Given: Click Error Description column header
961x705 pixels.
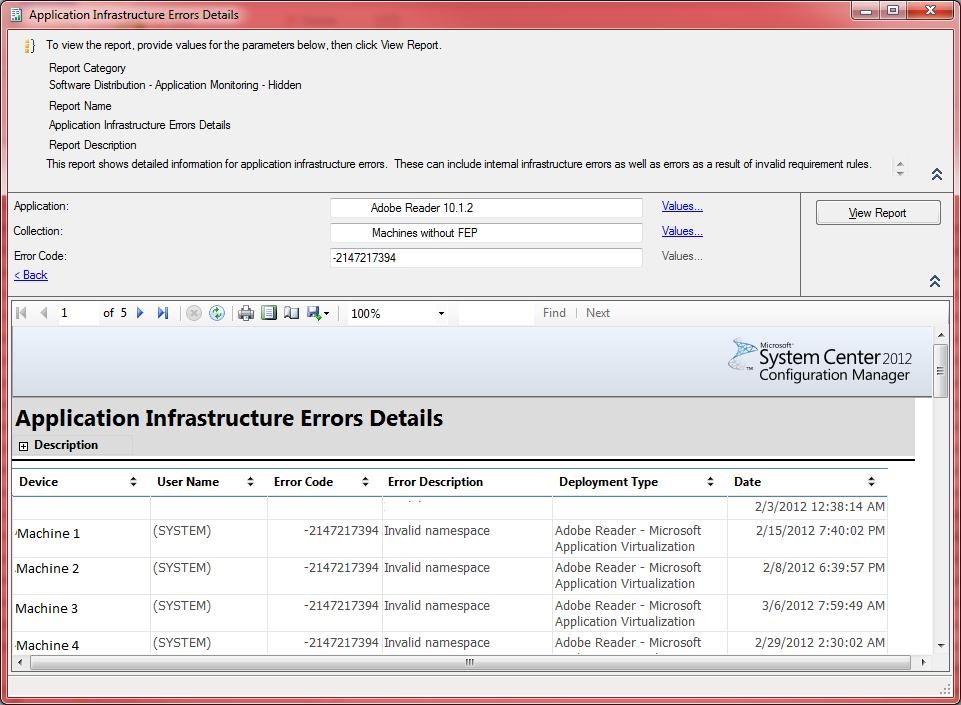Looking at the screenshot, I should click(x=435, y=482).
